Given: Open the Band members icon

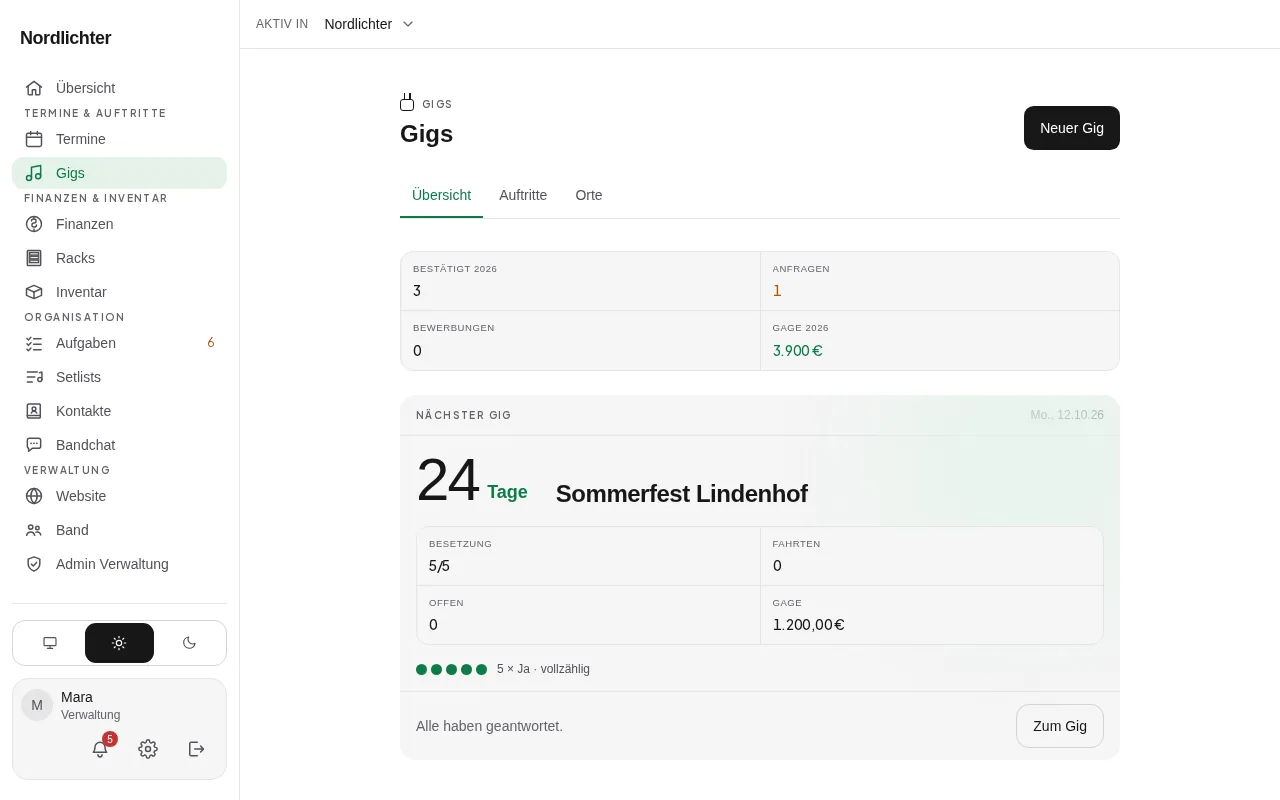Looking at the screenshot, I should (34, 530).
